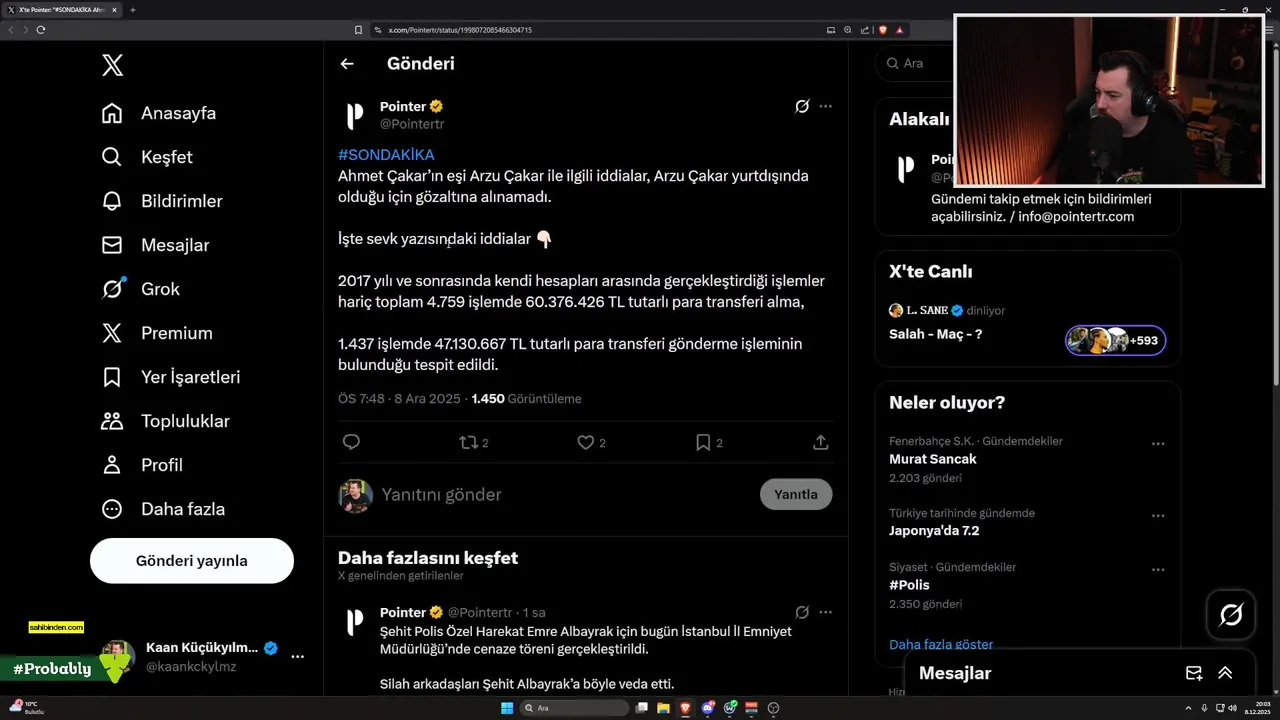Screen dimensions: 1280x720
Task: Open Kaan Küçükyılmaz account menu dots
Action: coord(297,657)
